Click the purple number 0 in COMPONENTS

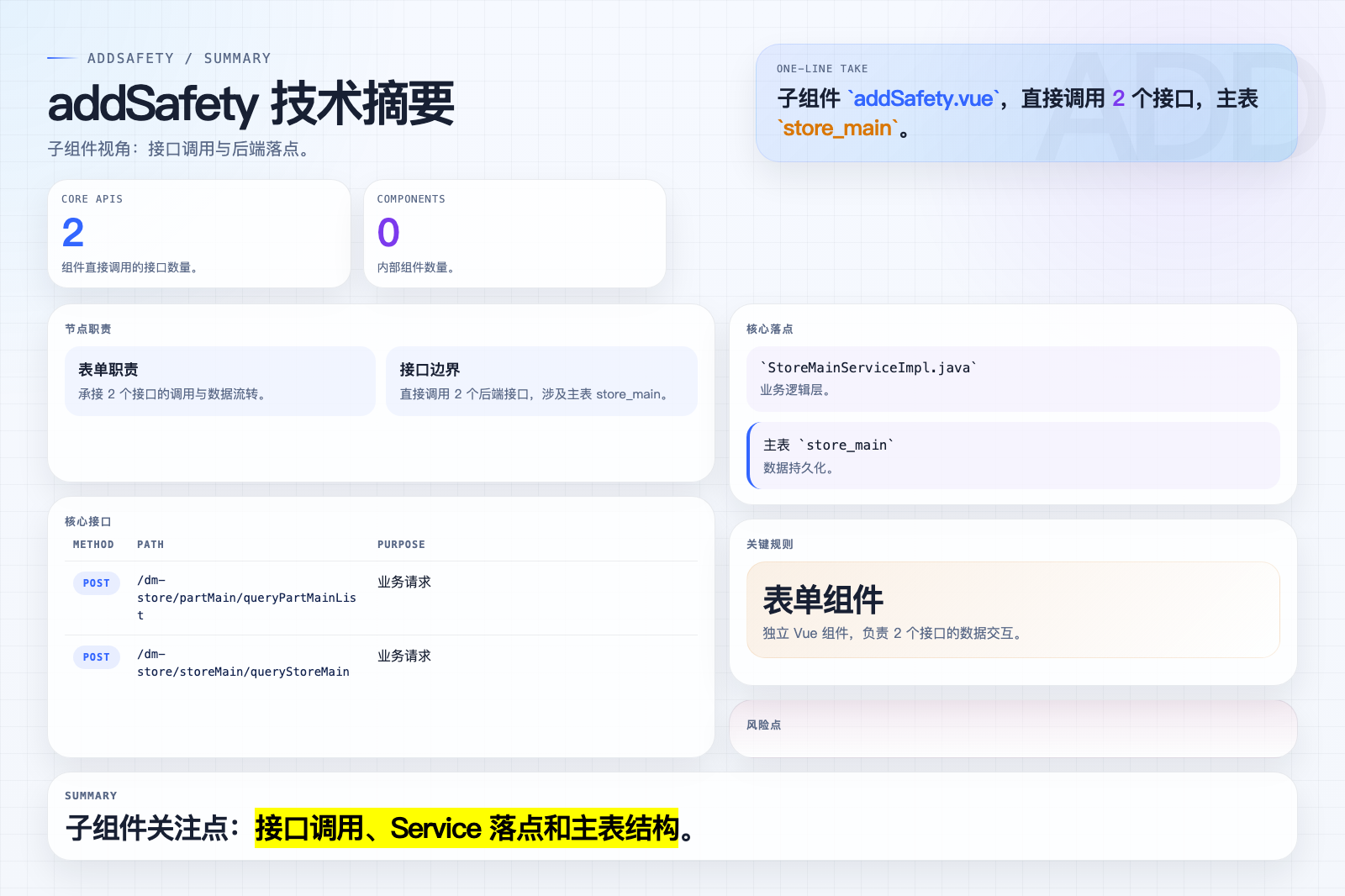[x=388, y=232]
